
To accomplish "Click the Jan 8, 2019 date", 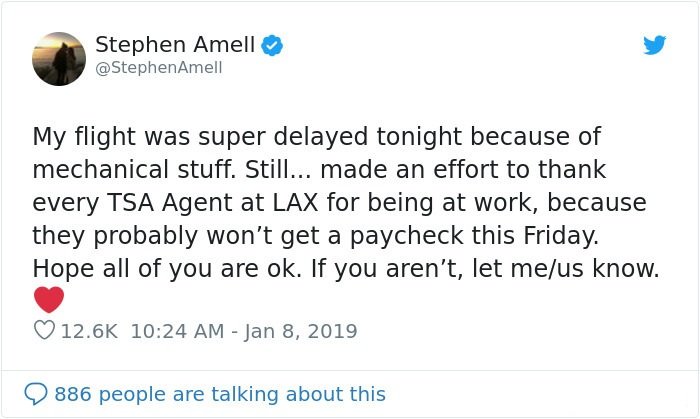I will (300, 332).
